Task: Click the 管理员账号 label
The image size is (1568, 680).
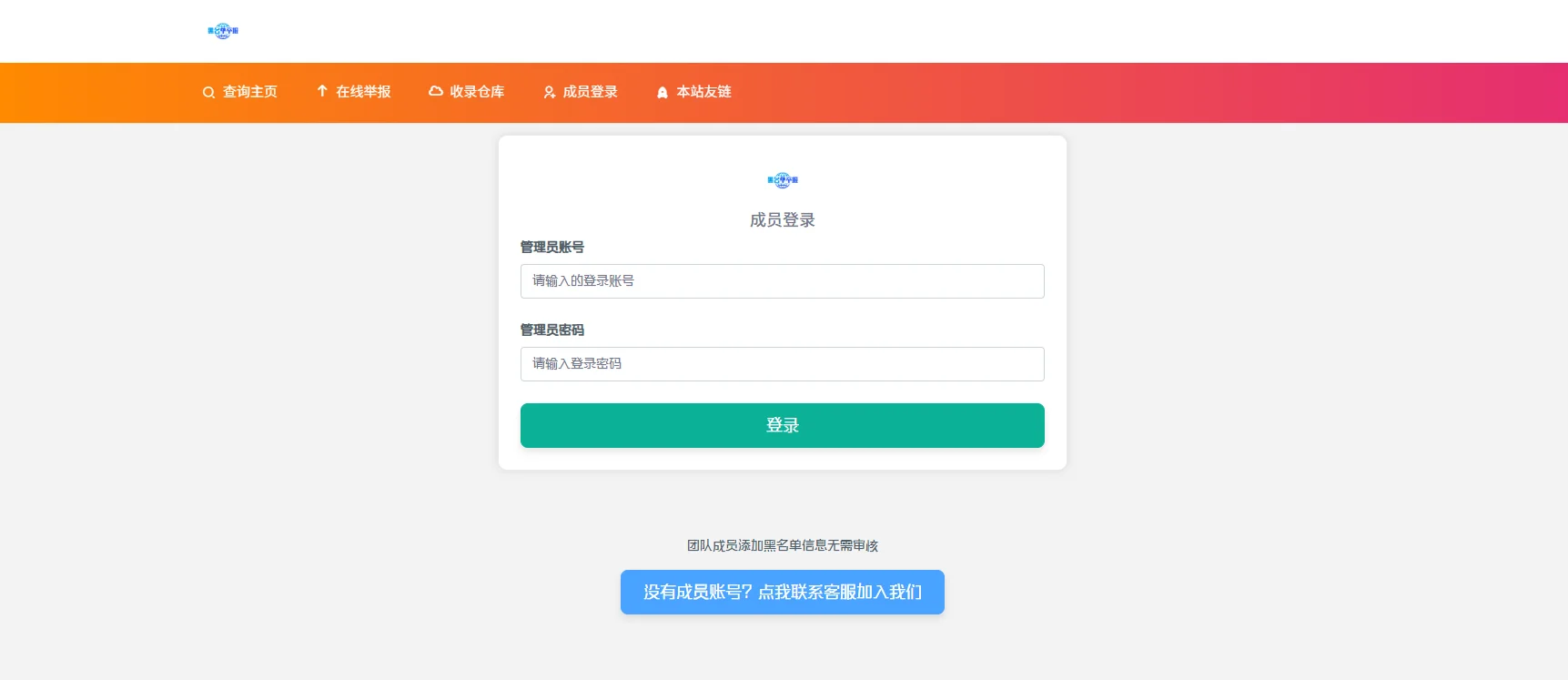Action: click(552, 248)
